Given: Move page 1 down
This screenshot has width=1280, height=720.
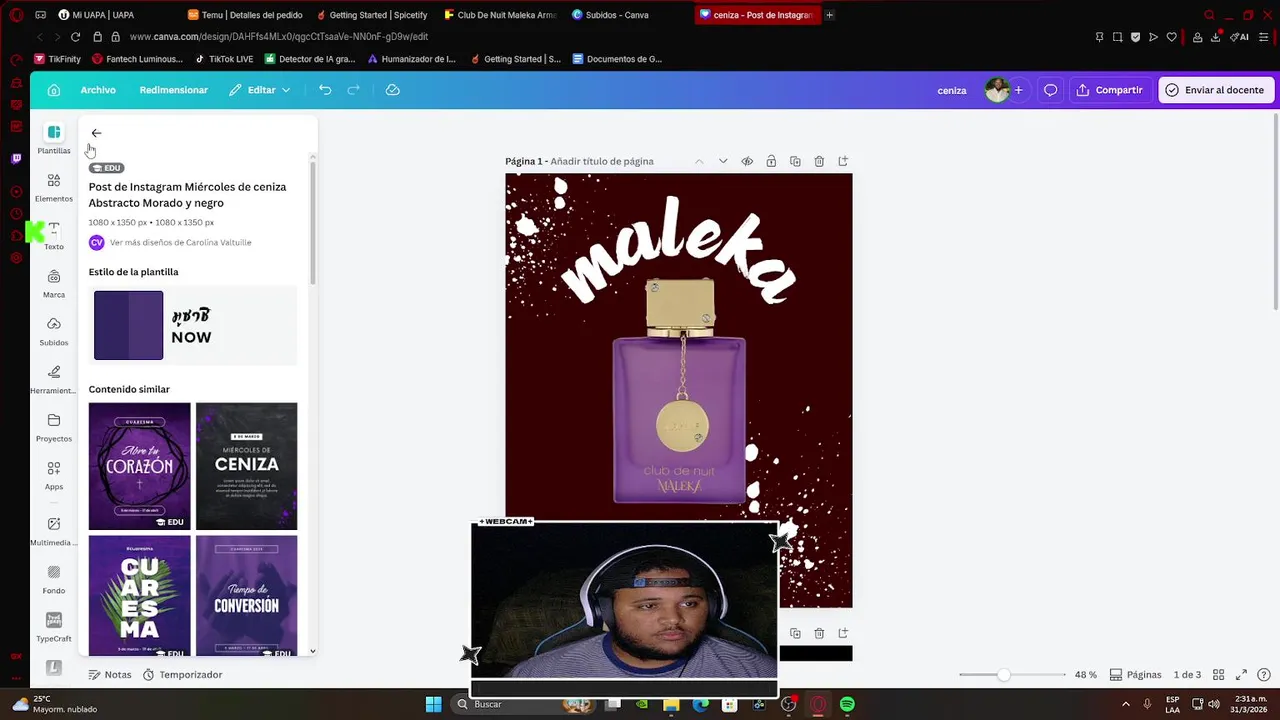Looking at the screenshot, I should point(723,161).
